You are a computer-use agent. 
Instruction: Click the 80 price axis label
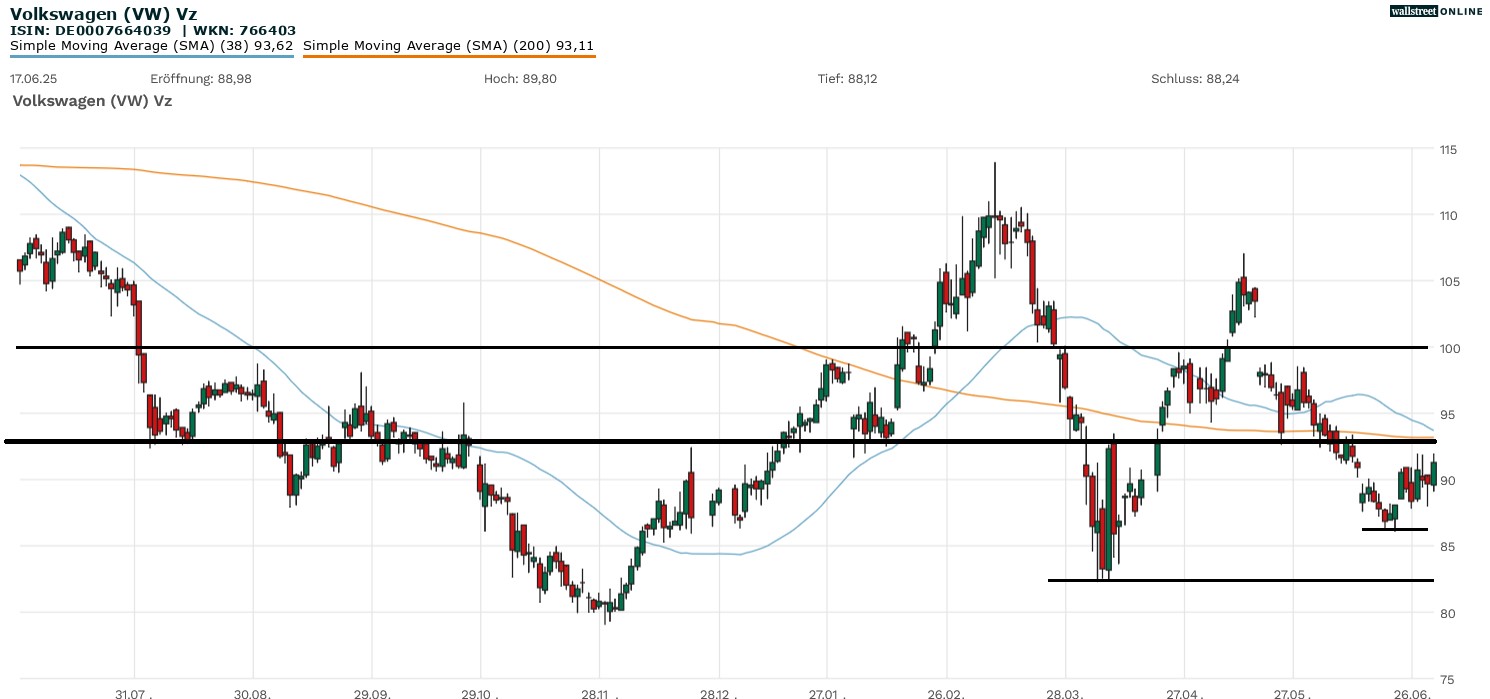click(1448, 613)
